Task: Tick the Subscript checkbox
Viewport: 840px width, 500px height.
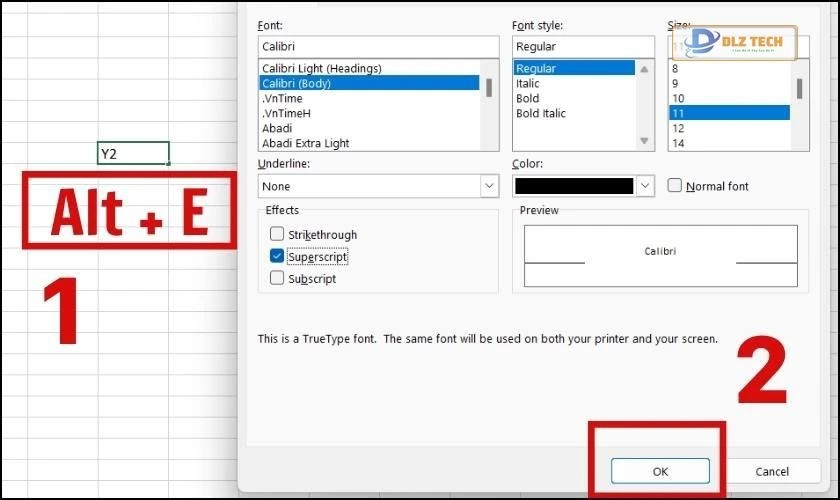Action: 277,279
